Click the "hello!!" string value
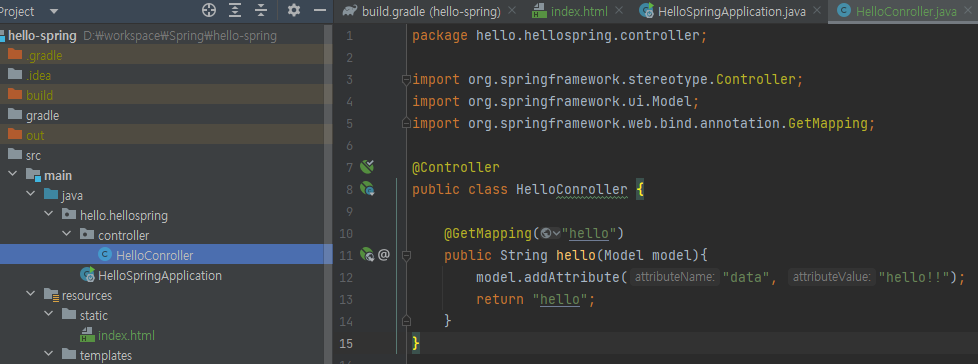The width and height of the screenshot is (978, 364). (x=914, y=277)
